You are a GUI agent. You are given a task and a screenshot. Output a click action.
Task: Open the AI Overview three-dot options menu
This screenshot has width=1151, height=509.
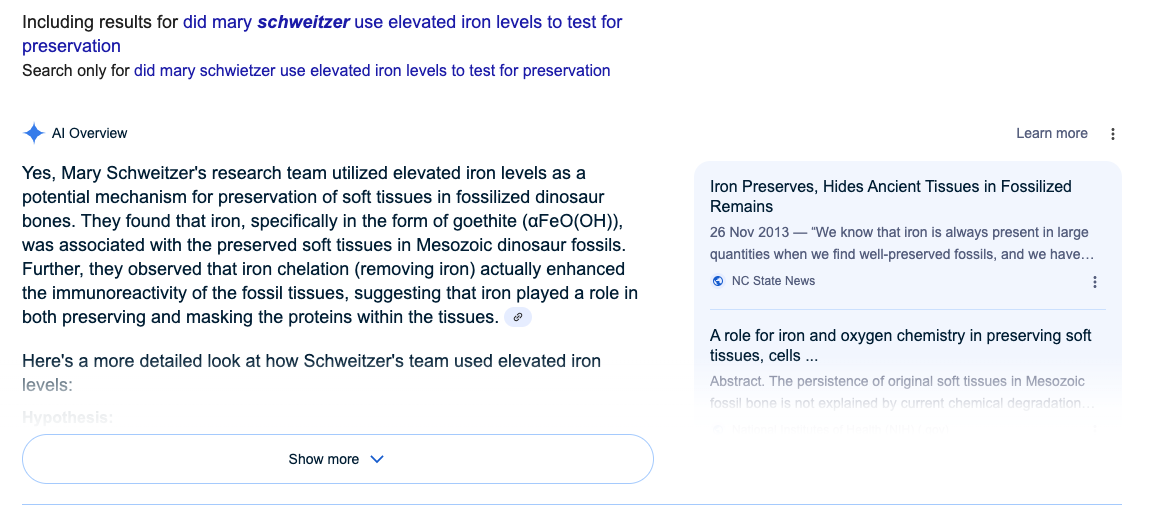click(x=1113, y=134)
